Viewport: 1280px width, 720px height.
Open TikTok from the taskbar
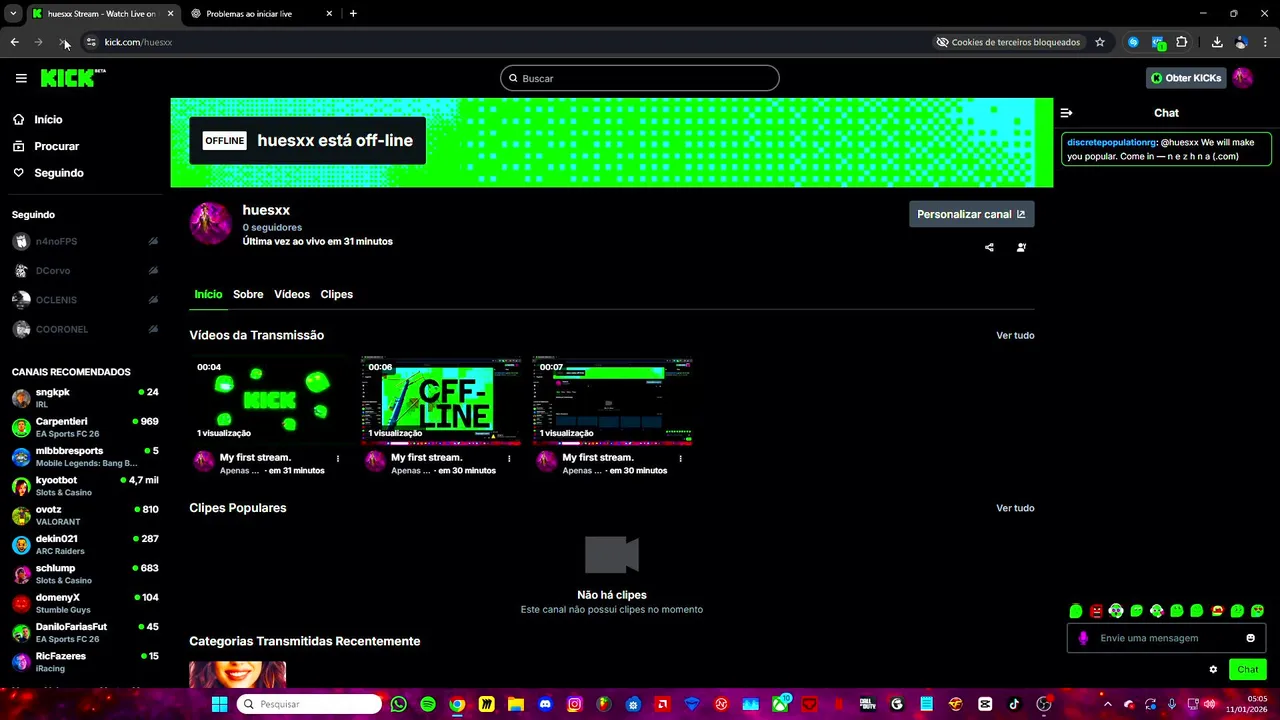click(x=1014, y=704)
